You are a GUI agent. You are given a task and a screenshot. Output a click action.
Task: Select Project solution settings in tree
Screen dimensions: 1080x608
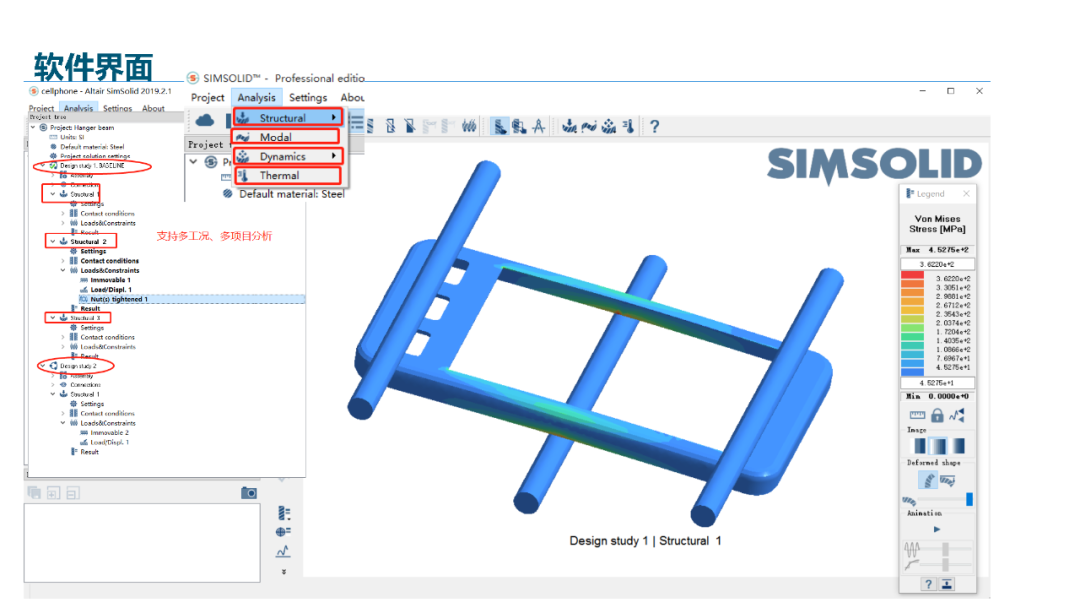(x=95, y=156)
